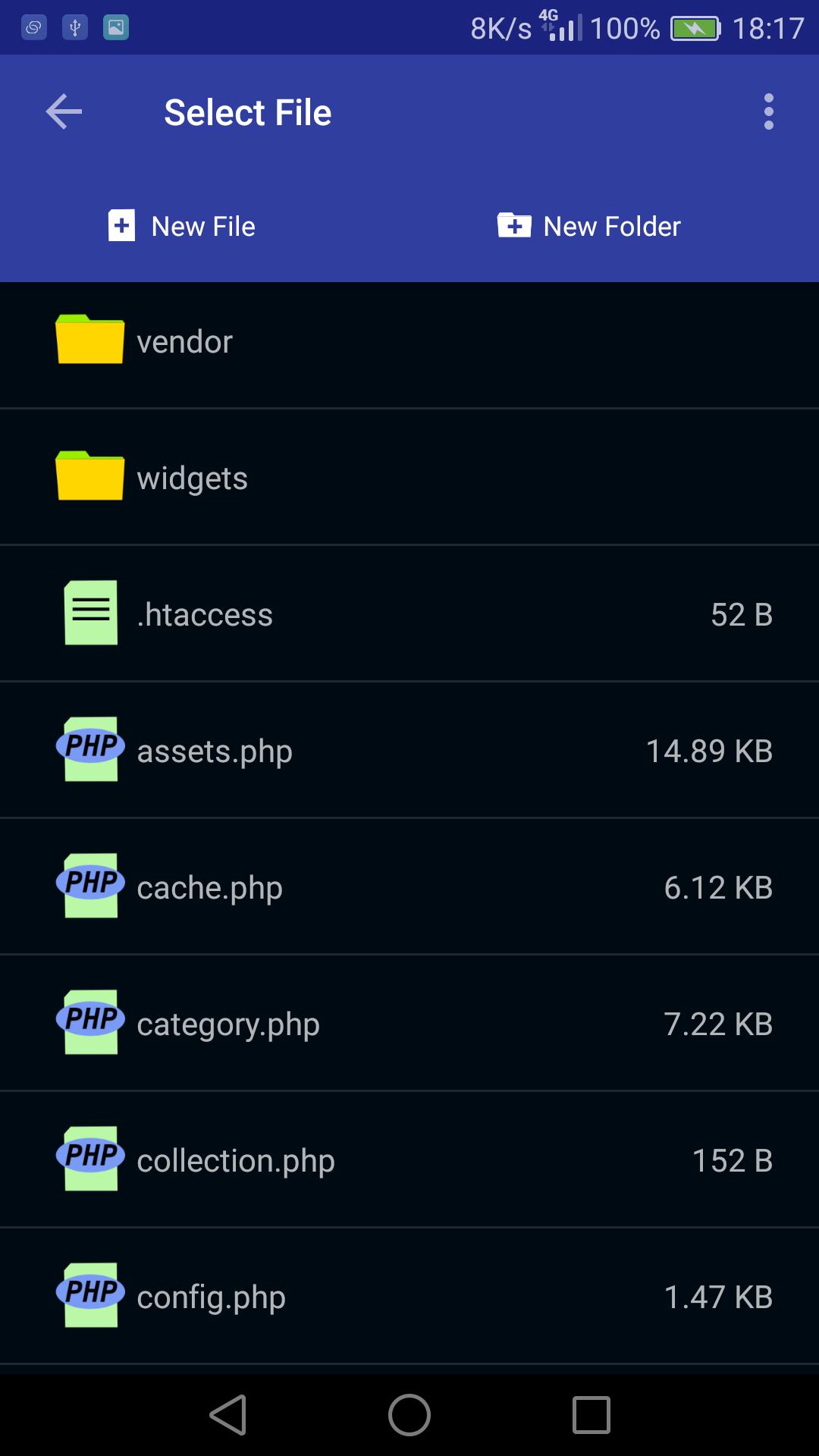This screenshot has height=1456, width=819.
Task: Open the vendor folder icon
Action: 89,339
